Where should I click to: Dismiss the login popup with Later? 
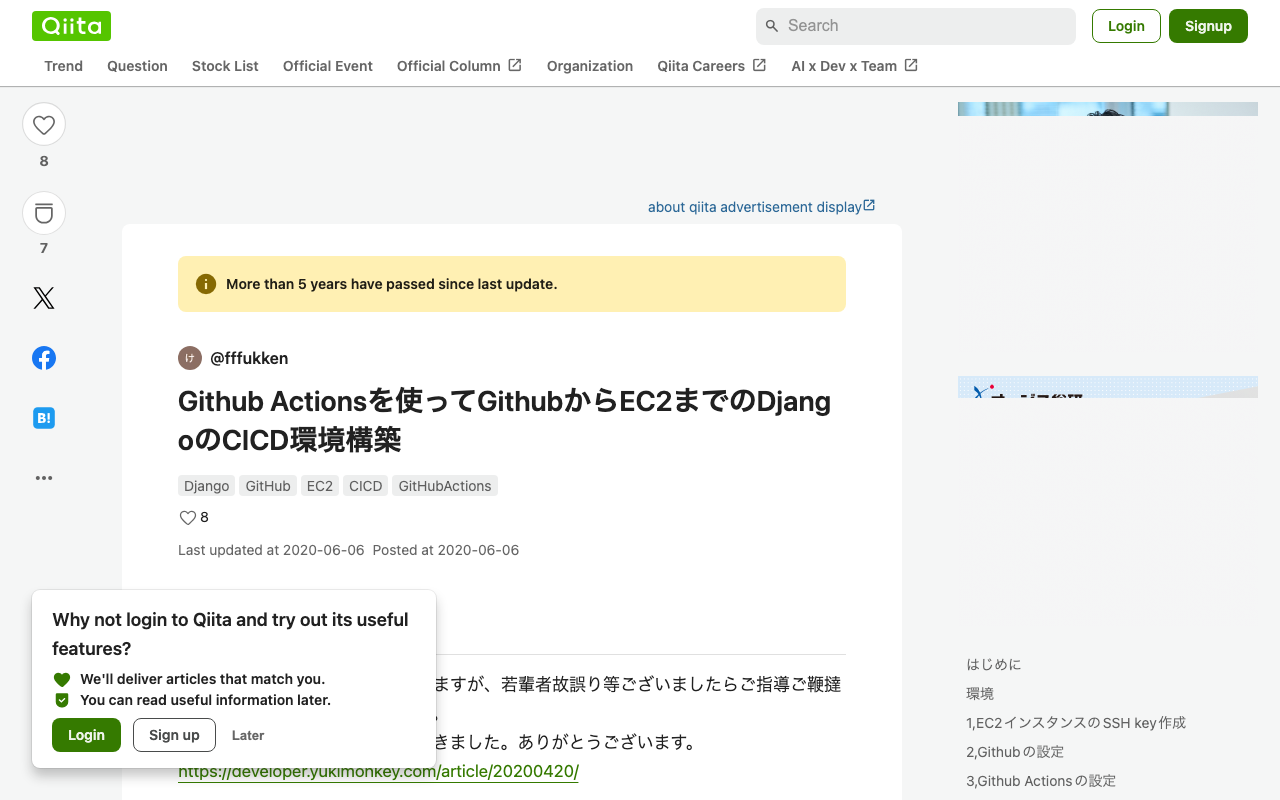click(x=247, y=735)
